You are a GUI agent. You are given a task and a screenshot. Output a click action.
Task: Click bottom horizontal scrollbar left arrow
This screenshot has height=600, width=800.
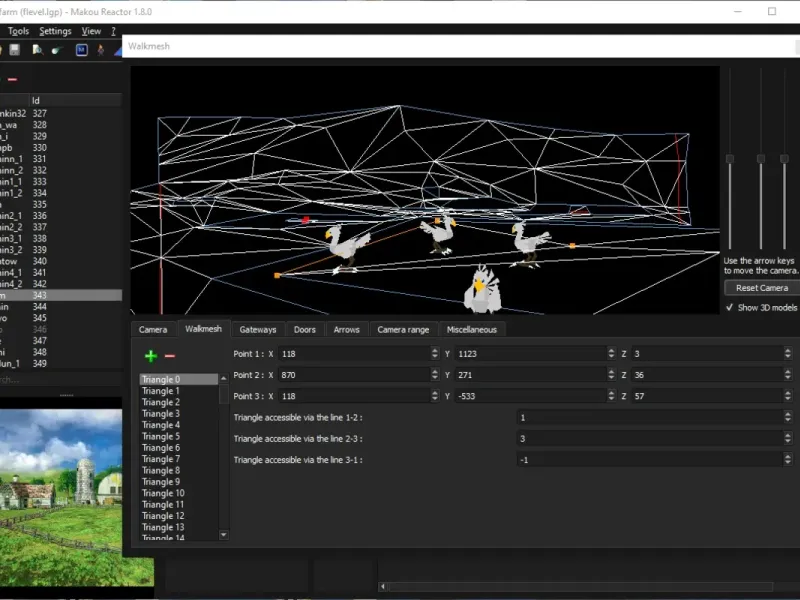tap(383, 587)
